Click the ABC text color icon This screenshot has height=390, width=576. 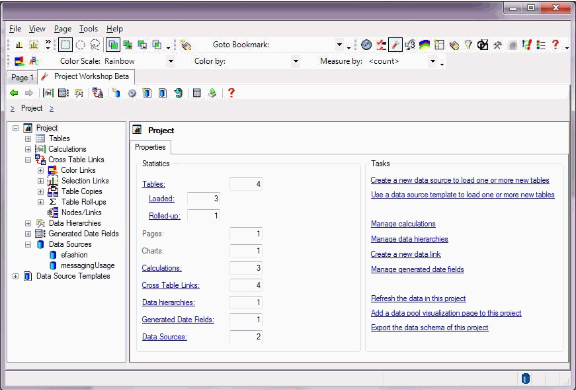tap(34, 61)
